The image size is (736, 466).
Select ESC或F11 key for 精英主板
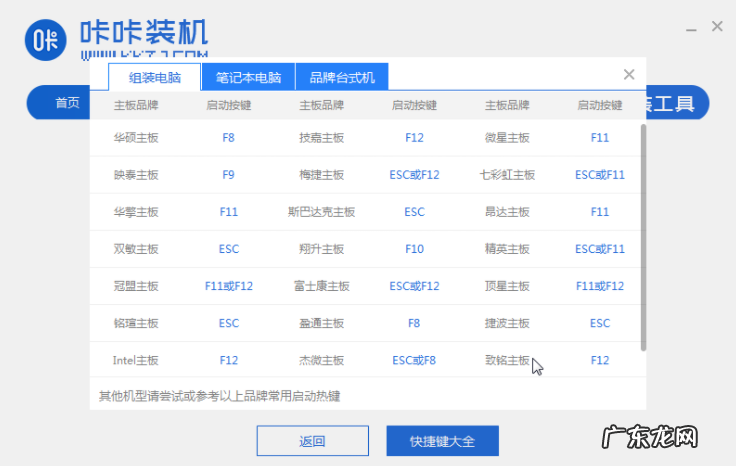[600, 249]
